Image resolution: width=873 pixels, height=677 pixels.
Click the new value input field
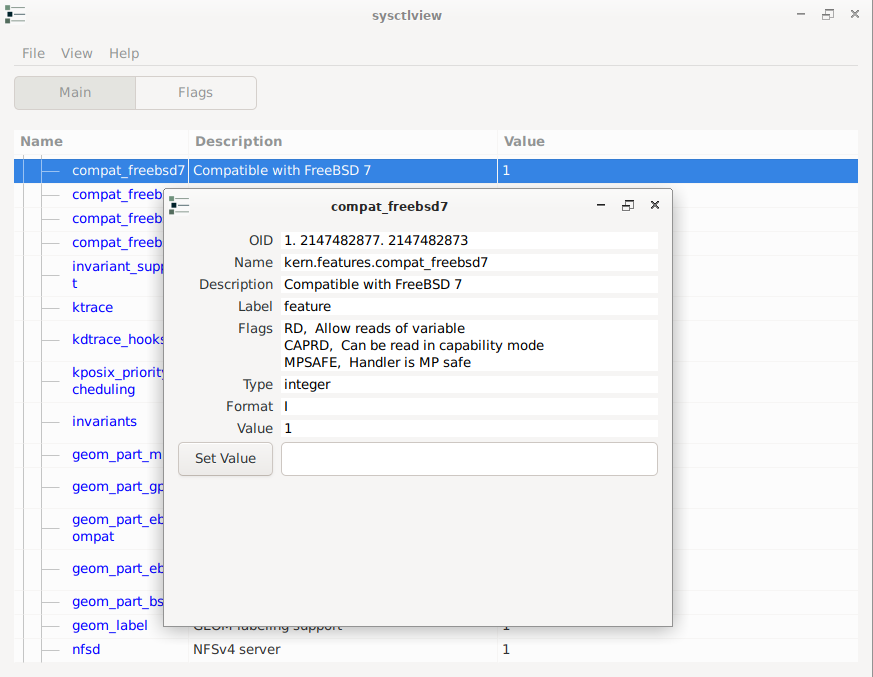(469, 459)
